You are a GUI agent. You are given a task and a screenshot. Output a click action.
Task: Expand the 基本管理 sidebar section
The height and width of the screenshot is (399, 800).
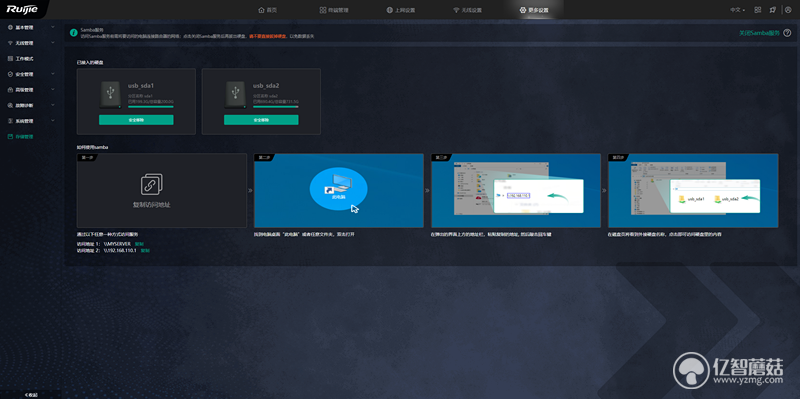point(31,28)
